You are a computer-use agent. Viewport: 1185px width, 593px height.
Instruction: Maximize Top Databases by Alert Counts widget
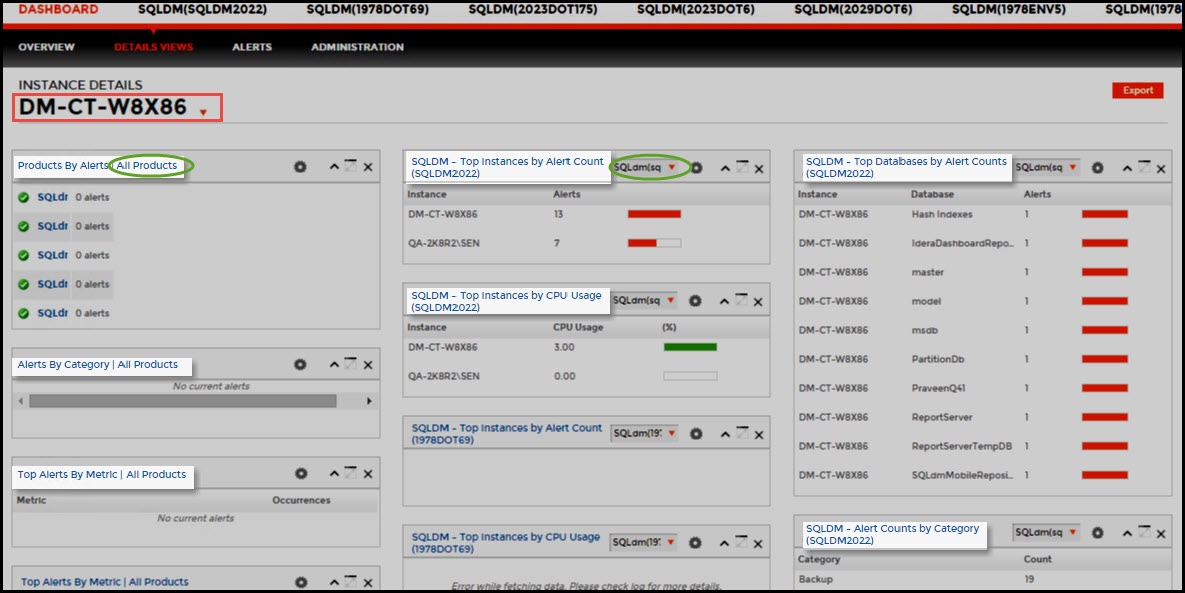(x=1144, y=167)
